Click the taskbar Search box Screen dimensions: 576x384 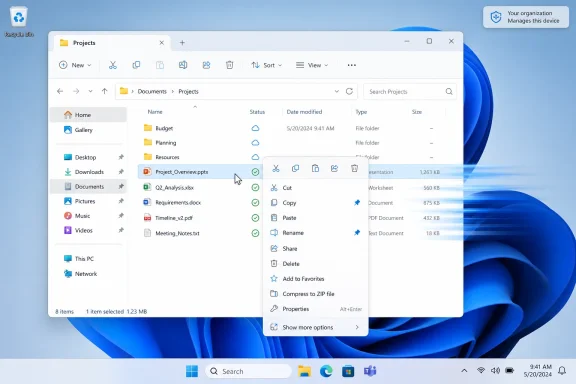coord(248,371)
